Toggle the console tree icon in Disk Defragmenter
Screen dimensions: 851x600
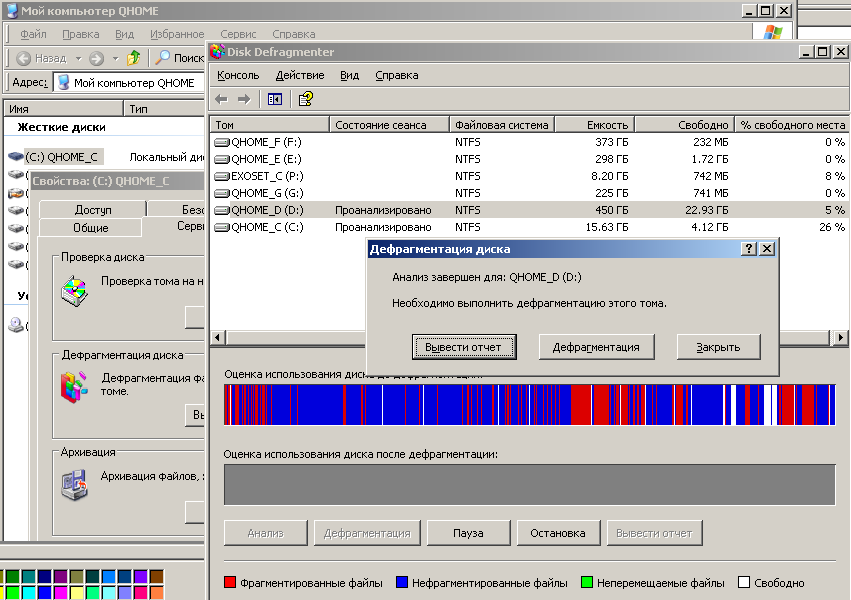coord(275,99)
